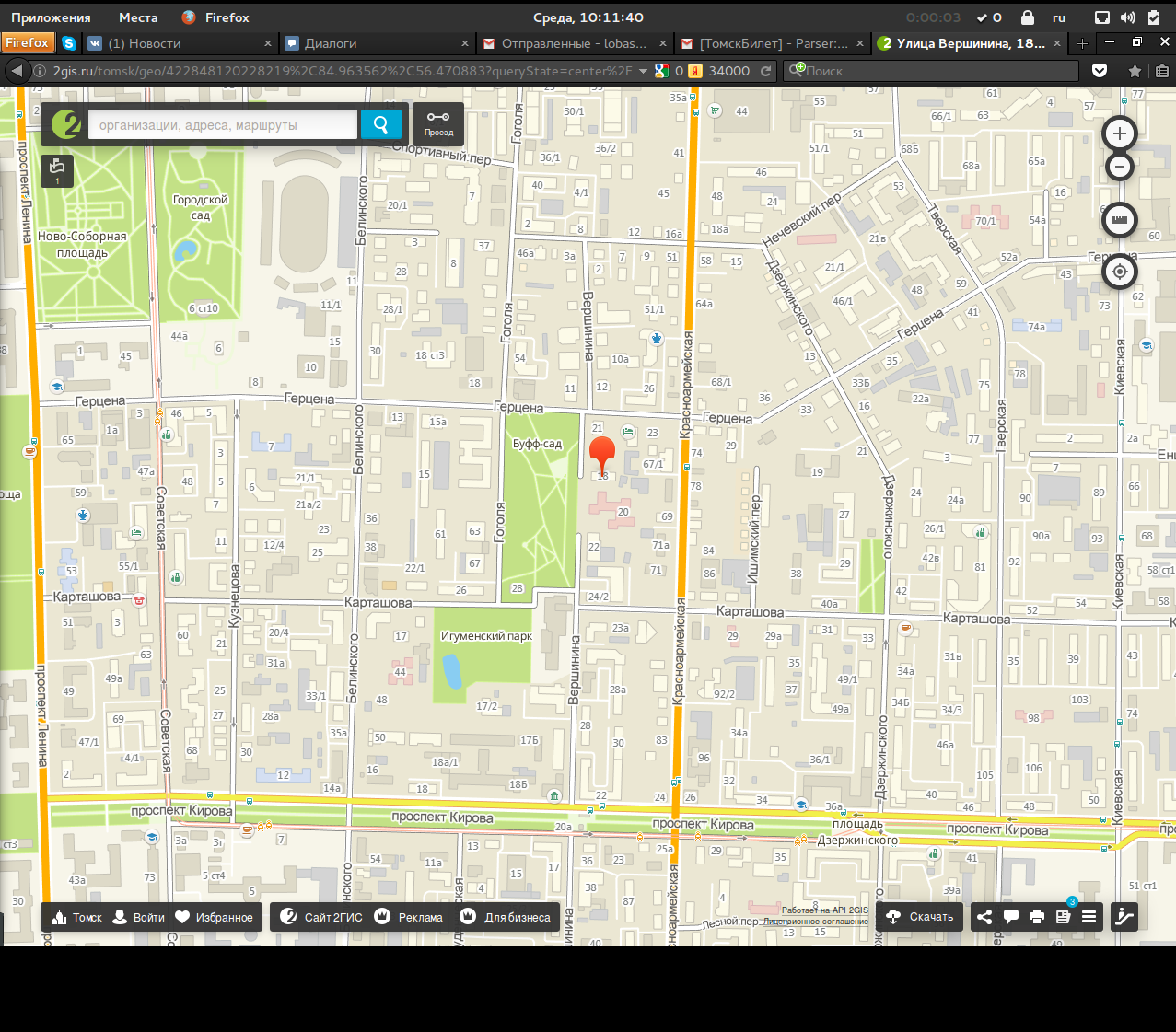Click the Скачать download button
Viewport: 1176px width, 1032px height.
pos(920,917)
